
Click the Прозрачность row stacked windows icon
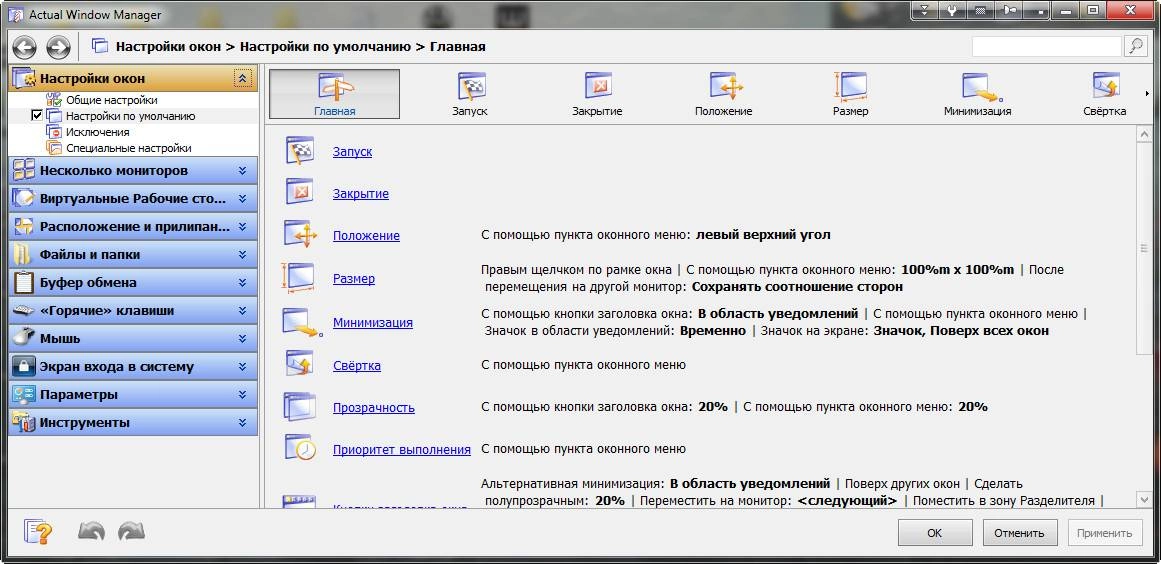coord(301,406)
